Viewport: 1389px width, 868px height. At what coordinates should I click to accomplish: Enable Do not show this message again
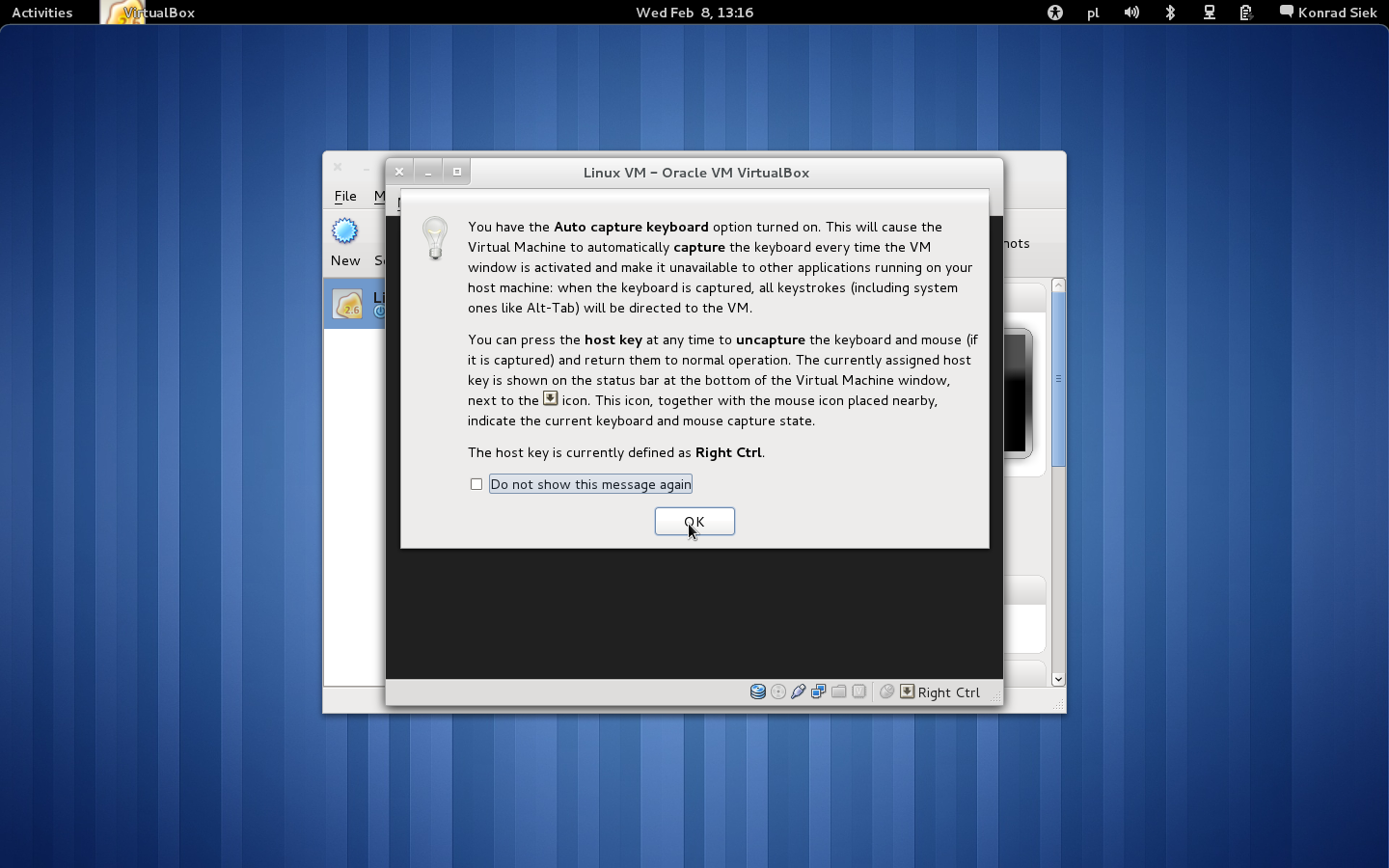pos(477,484)
